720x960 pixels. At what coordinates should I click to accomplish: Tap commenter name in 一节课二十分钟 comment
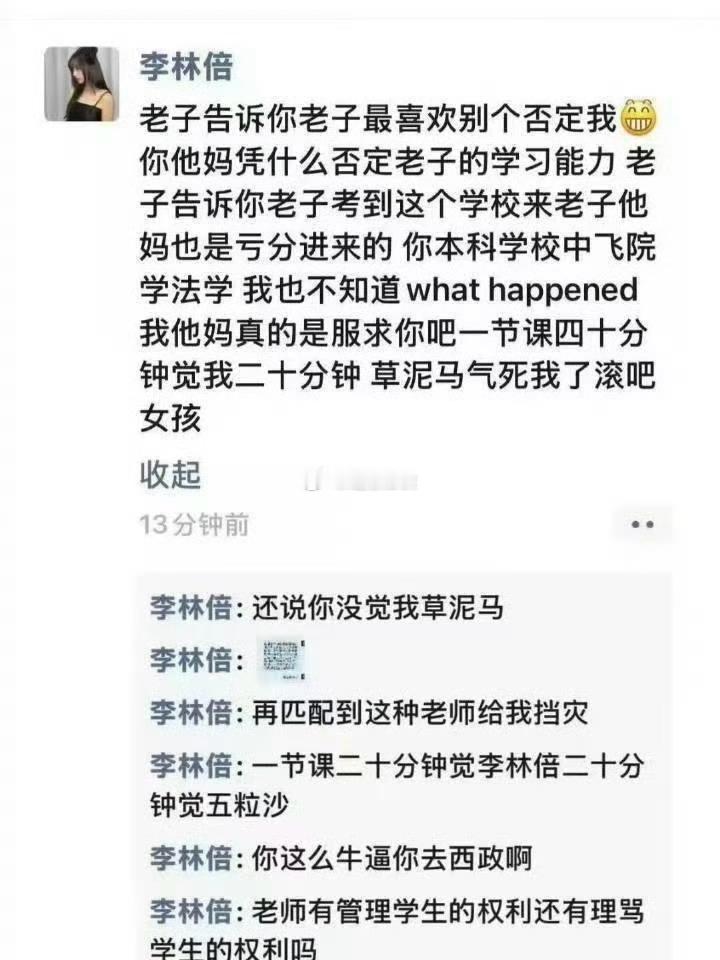pyautogui.click(x=191, y=765)
